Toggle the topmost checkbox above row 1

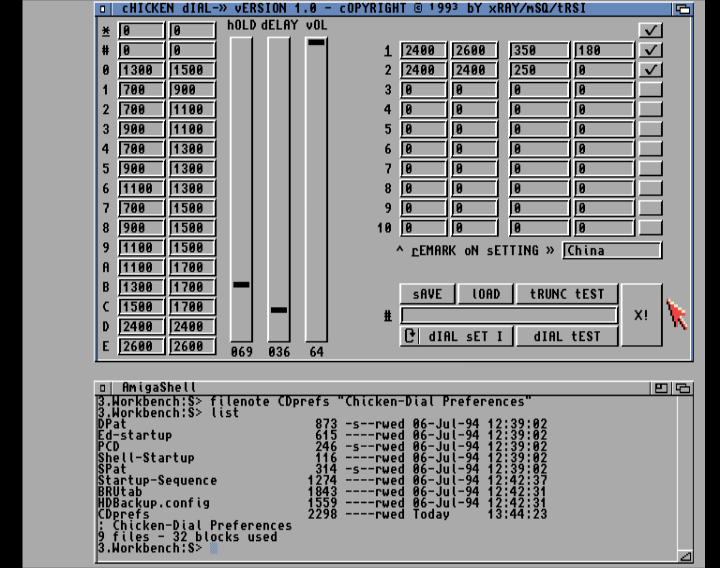point(651,30)
